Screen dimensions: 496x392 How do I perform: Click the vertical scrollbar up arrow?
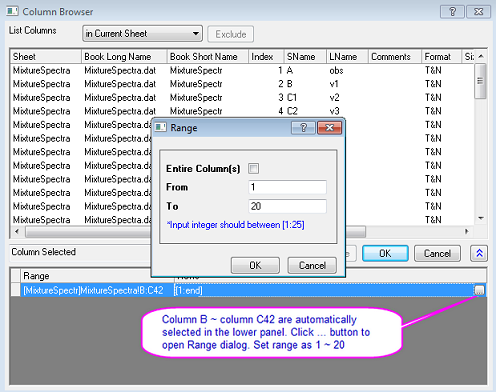click(x=480, y=56)
